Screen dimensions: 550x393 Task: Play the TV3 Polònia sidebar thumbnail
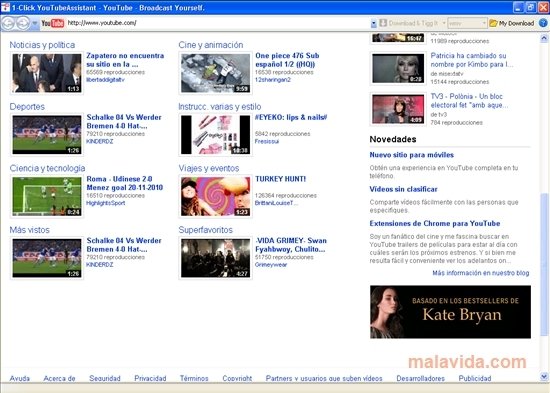pos(398,109)
